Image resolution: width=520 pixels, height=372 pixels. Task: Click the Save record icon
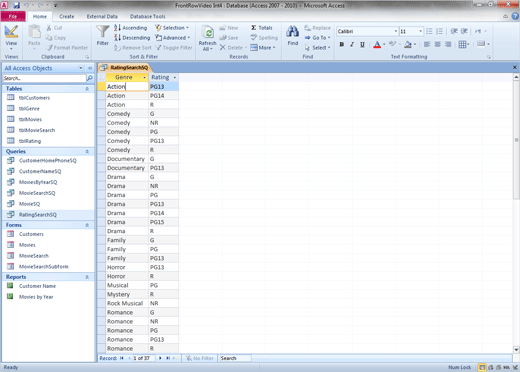[x=223, y=38]
